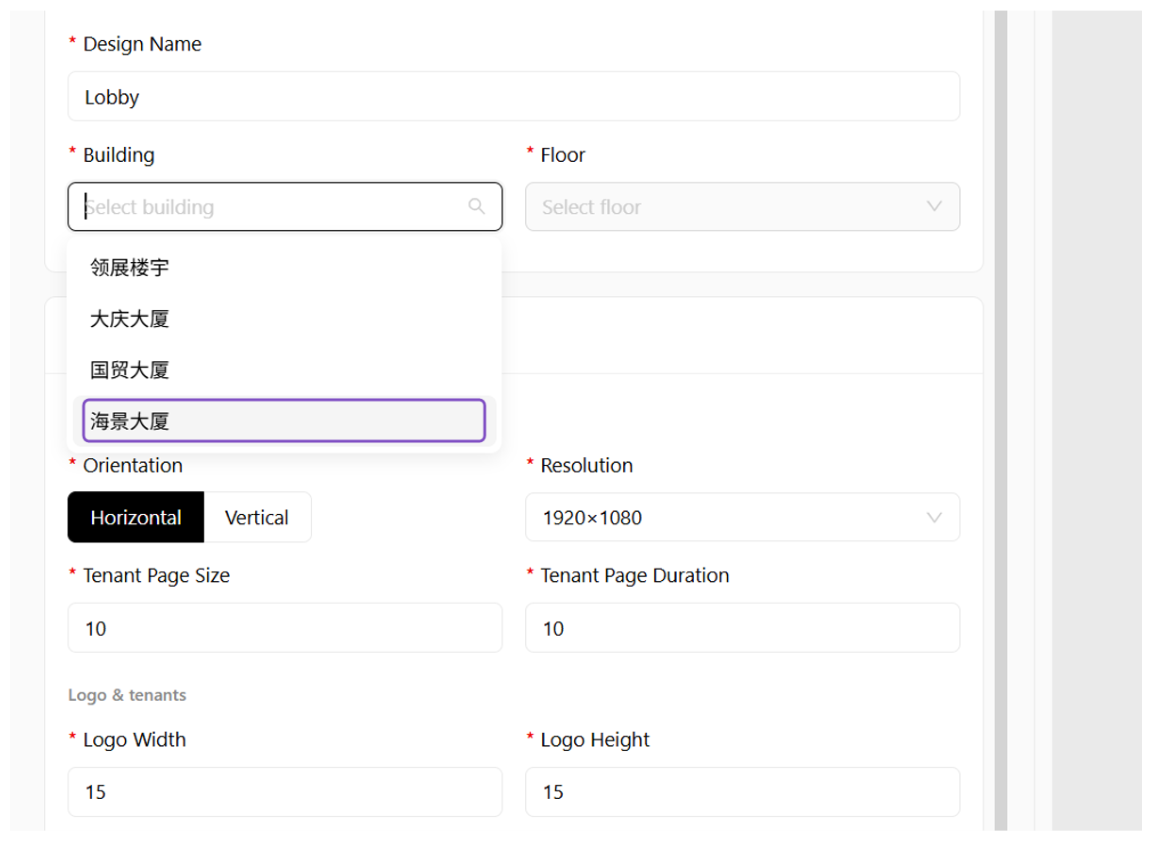Image resolution: width=1152 pixels, height=841 pixels.
Task: Click the Logo Height label
Action: 595,740
